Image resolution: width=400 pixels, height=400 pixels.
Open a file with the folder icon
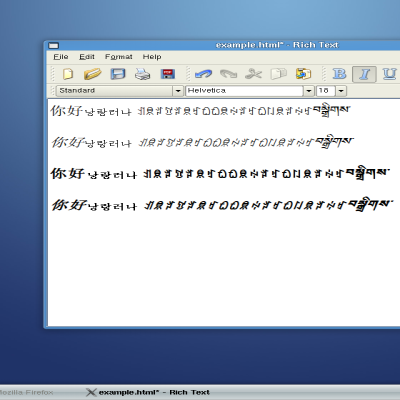click(x=92, y=74)
